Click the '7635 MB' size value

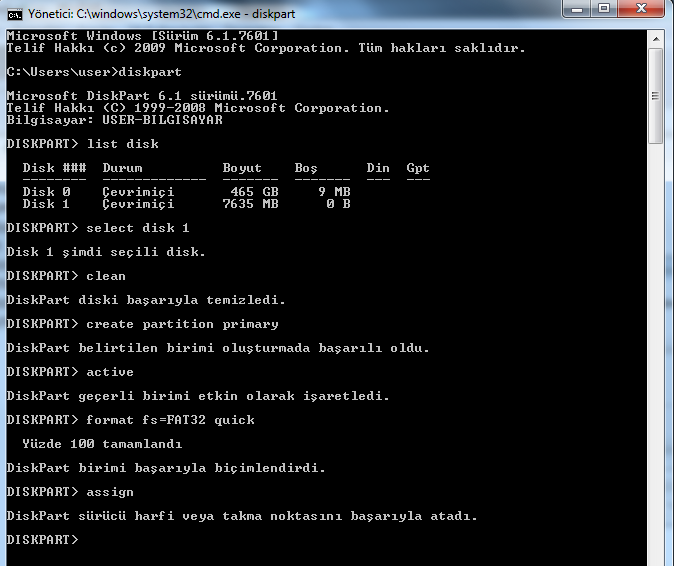(251, 204)
